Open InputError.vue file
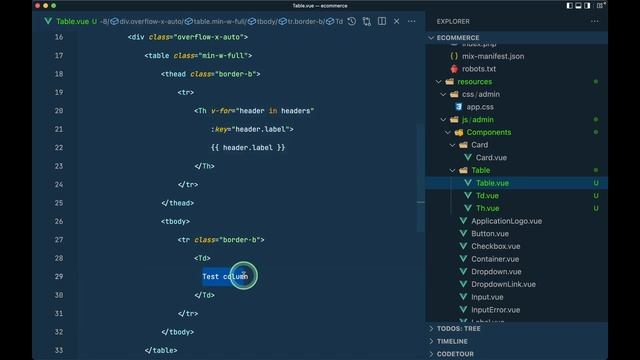640x360 pixels. pyautogui.click(x=496, y=310)
